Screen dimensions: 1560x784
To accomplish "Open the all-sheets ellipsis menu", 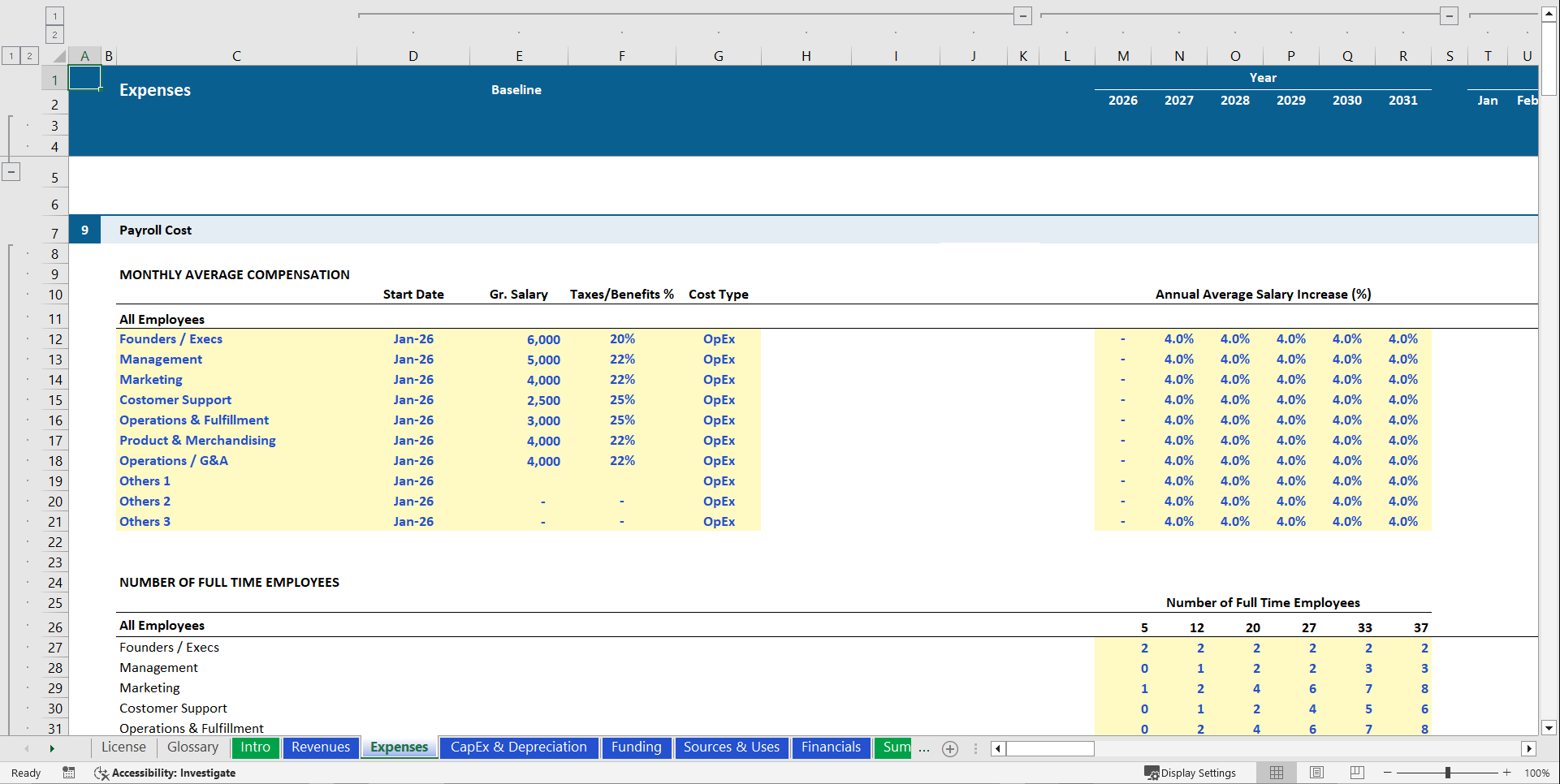I will pyautogui.click(x=923, y=751).
